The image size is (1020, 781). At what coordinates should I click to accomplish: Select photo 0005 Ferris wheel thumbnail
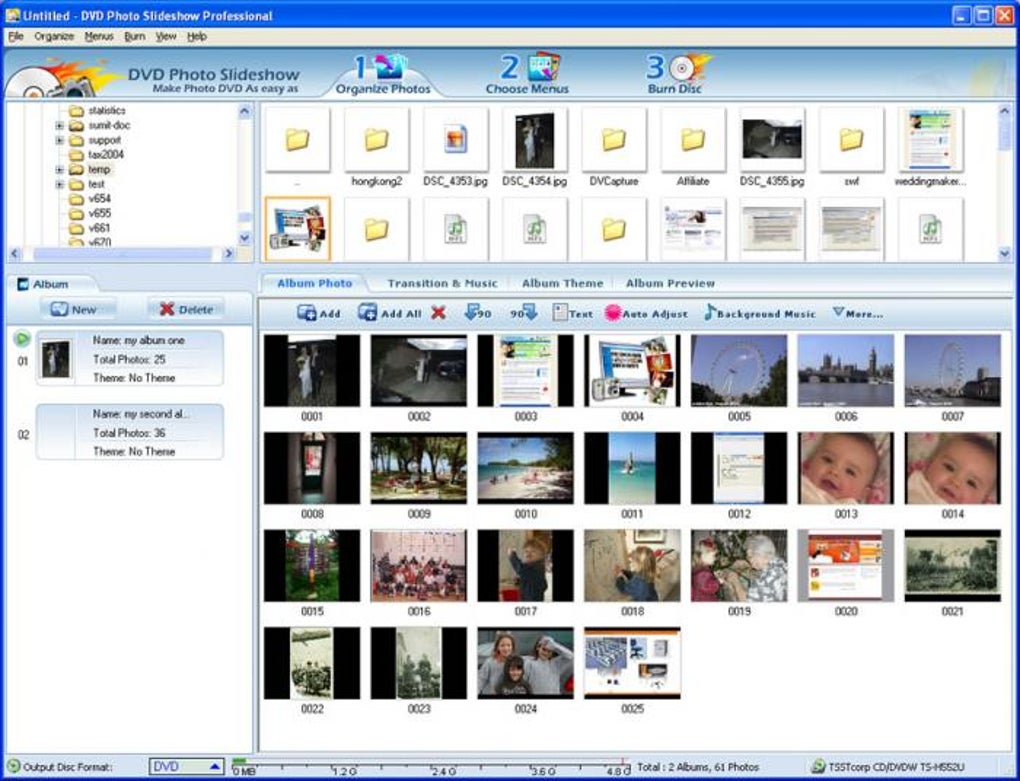click(x=739, y=371)
